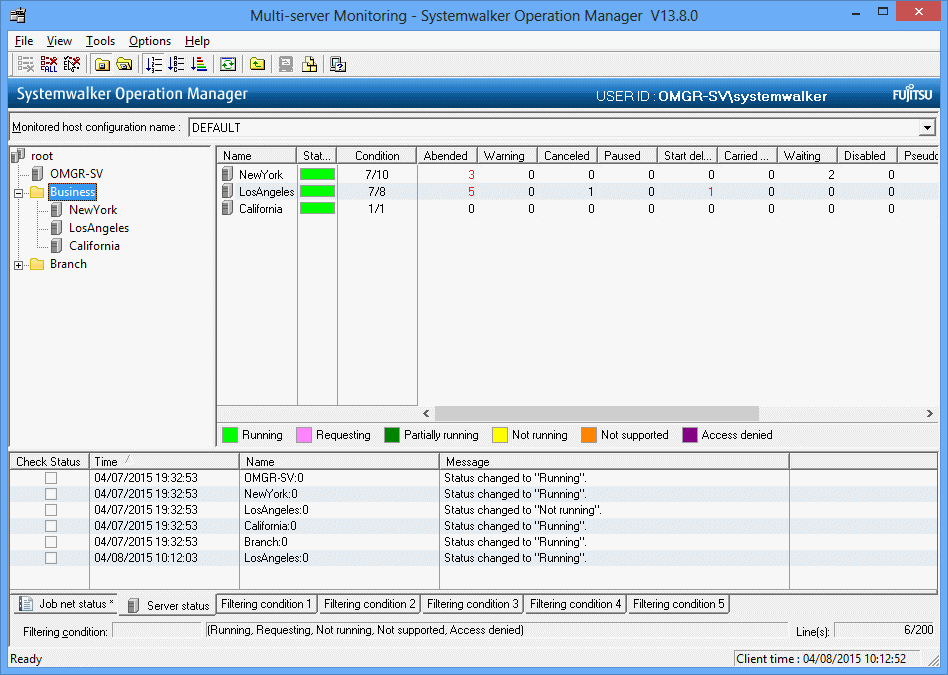948x675 pixels.
Task: Click the Filtering condition 3 button
Action: point(472,604)
